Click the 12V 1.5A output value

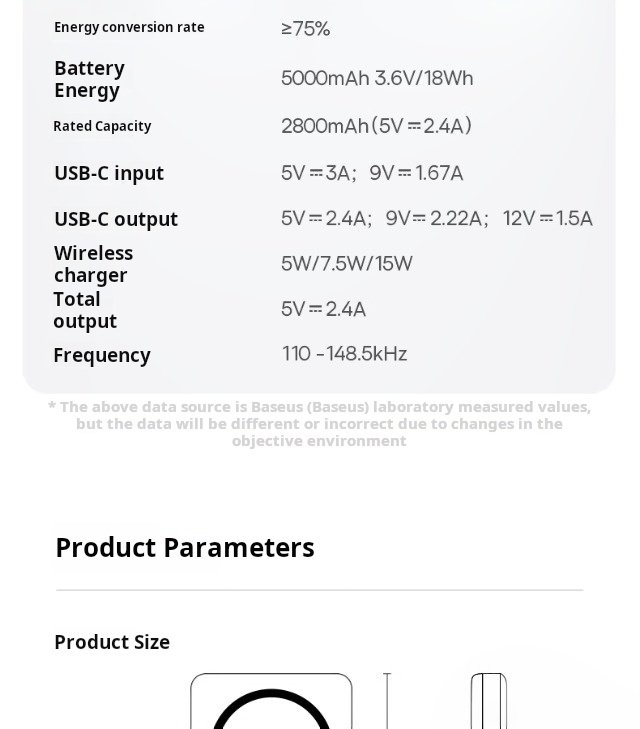point(548,219)
